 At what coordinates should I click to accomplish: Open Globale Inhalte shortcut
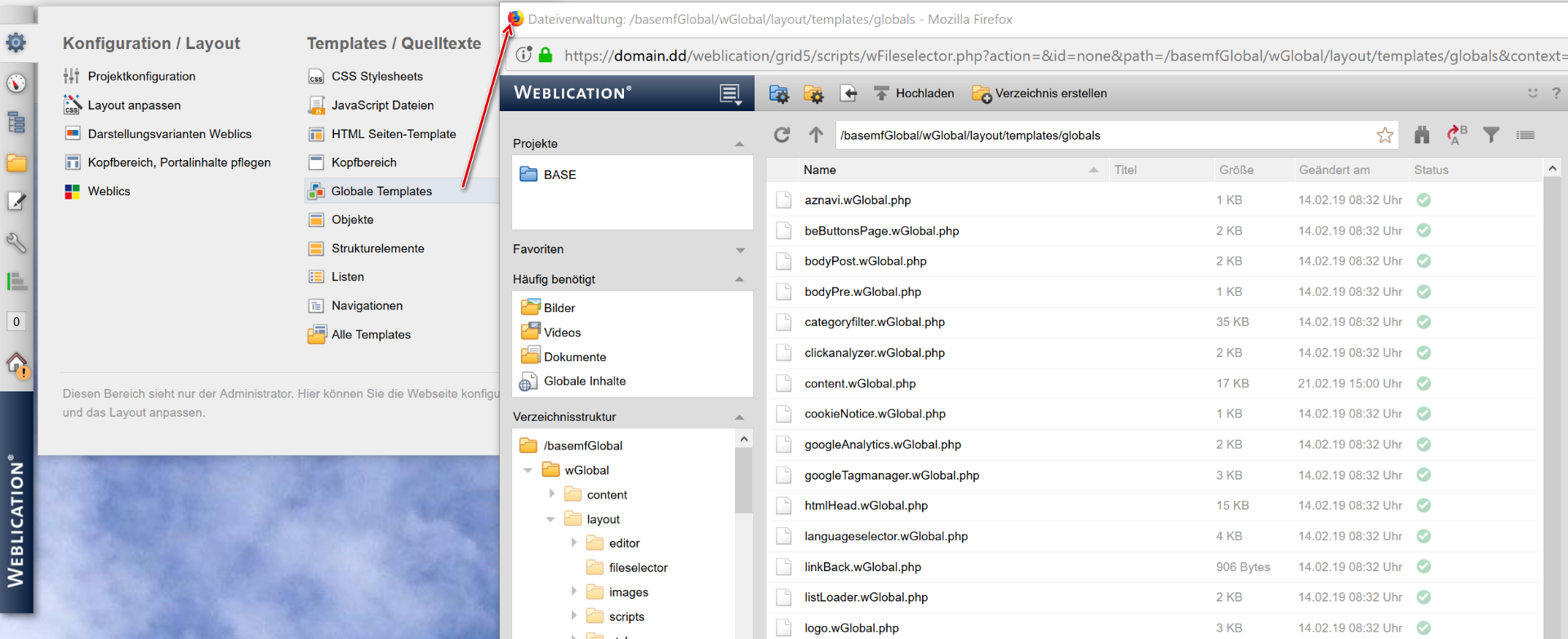[x=572, y=382]
